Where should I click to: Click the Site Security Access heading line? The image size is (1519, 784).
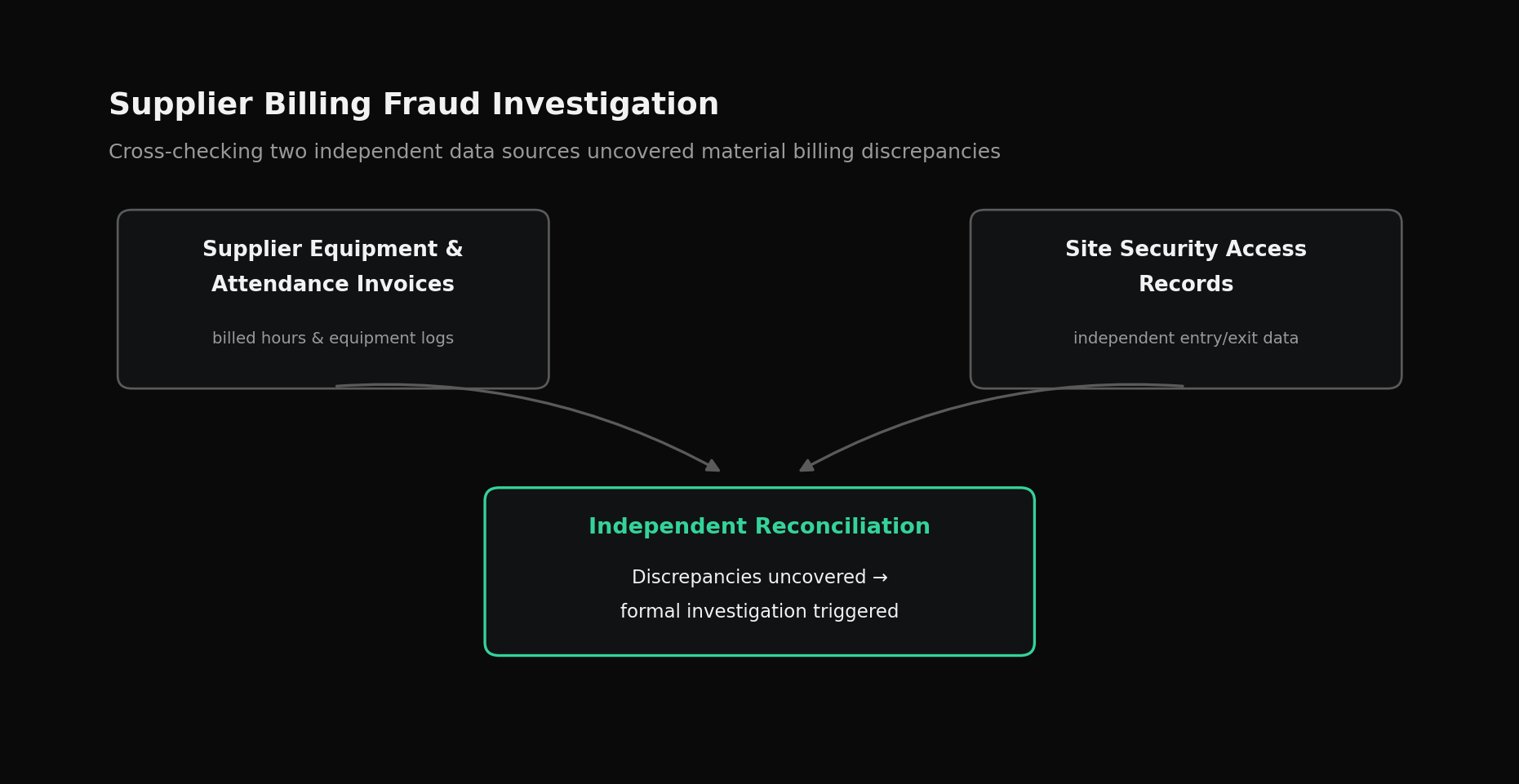click(1186, 250)
